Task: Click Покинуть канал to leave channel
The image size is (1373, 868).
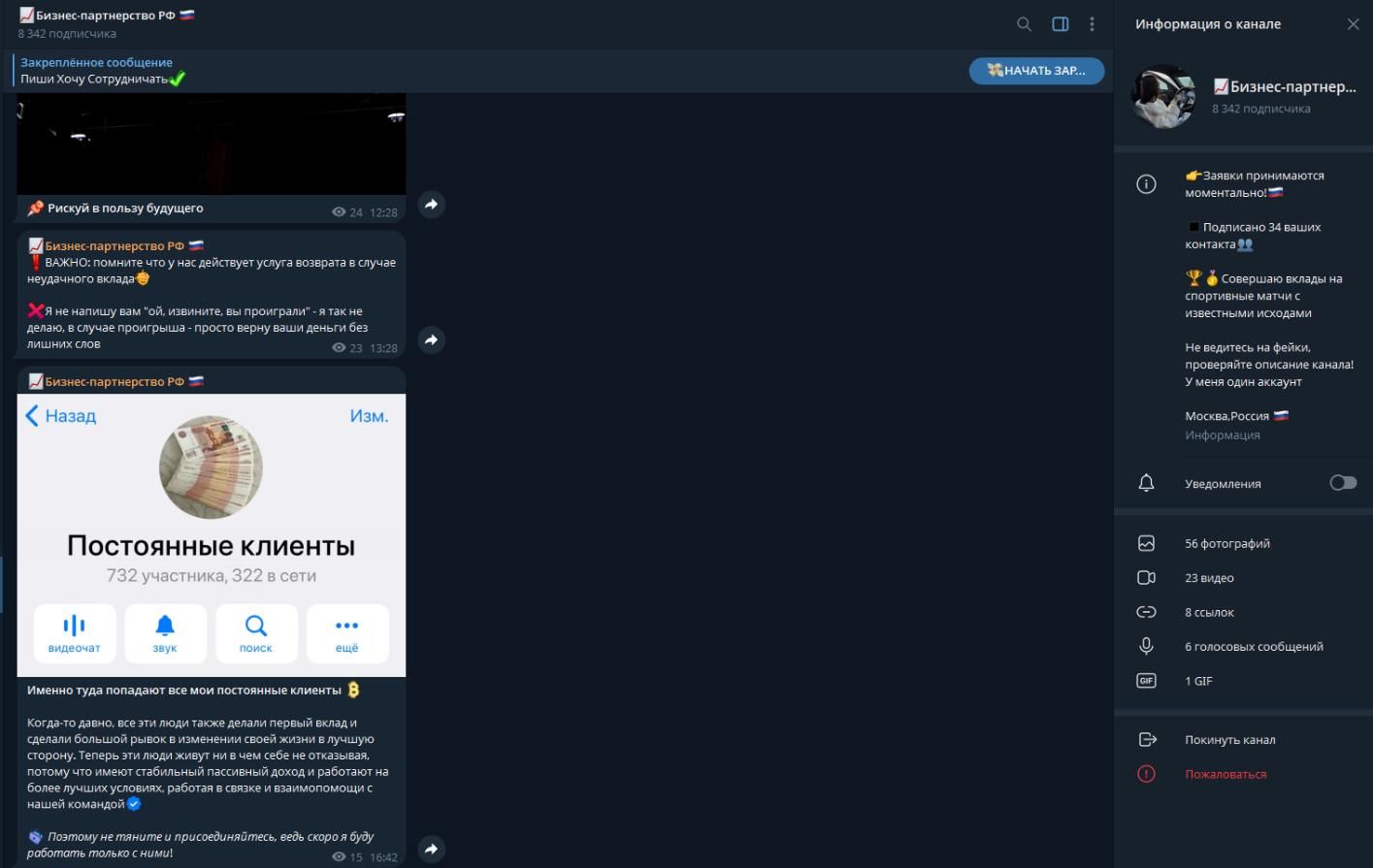Action: (x=1229, y=740)
